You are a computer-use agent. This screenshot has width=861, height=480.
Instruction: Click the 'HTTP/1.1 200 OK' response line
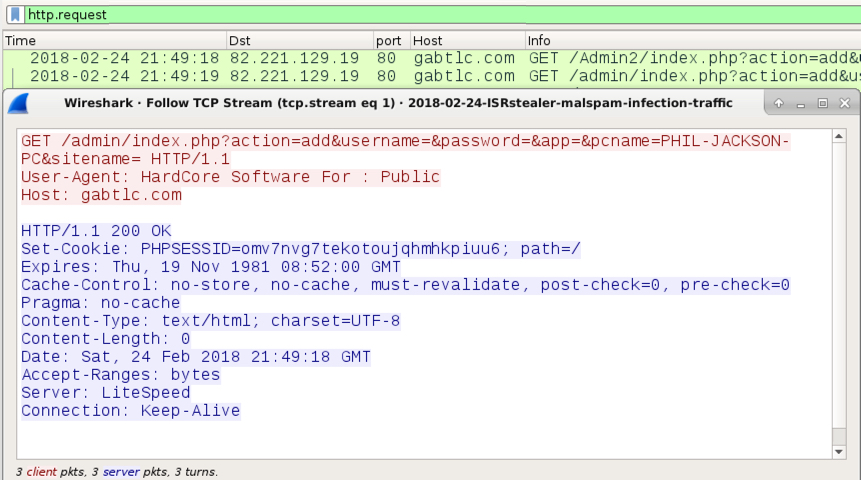pyautogui.click(x=97, y=231)
